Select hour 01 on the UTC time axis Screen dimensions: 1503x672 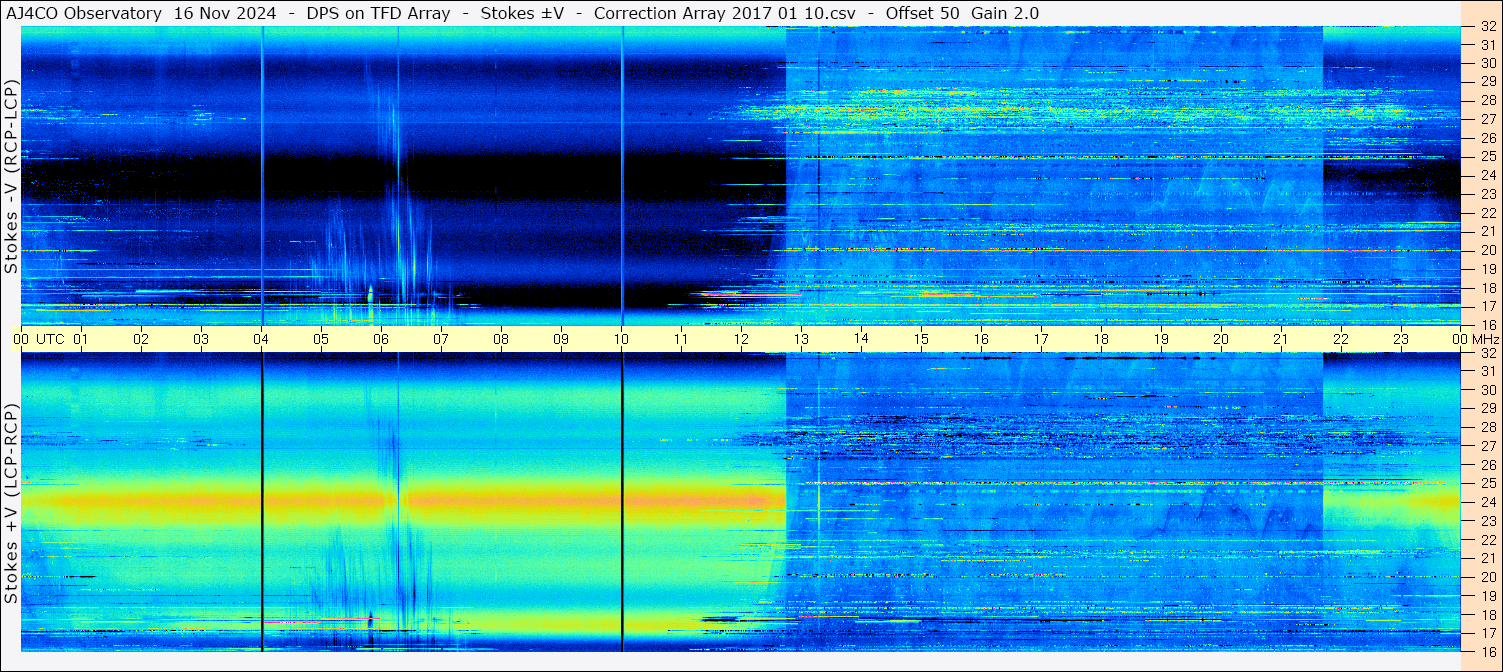click(x=81, y=339)
